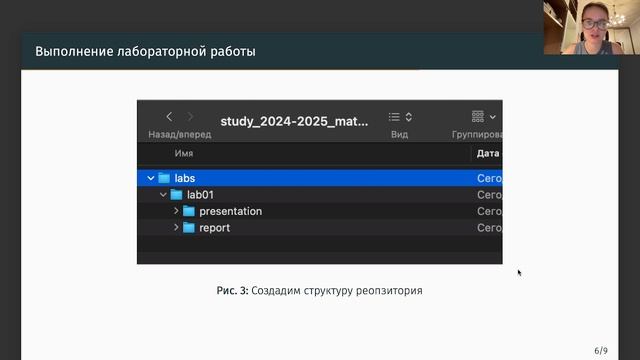
Task: Expand the presentation folder
Action: (176, 211)
